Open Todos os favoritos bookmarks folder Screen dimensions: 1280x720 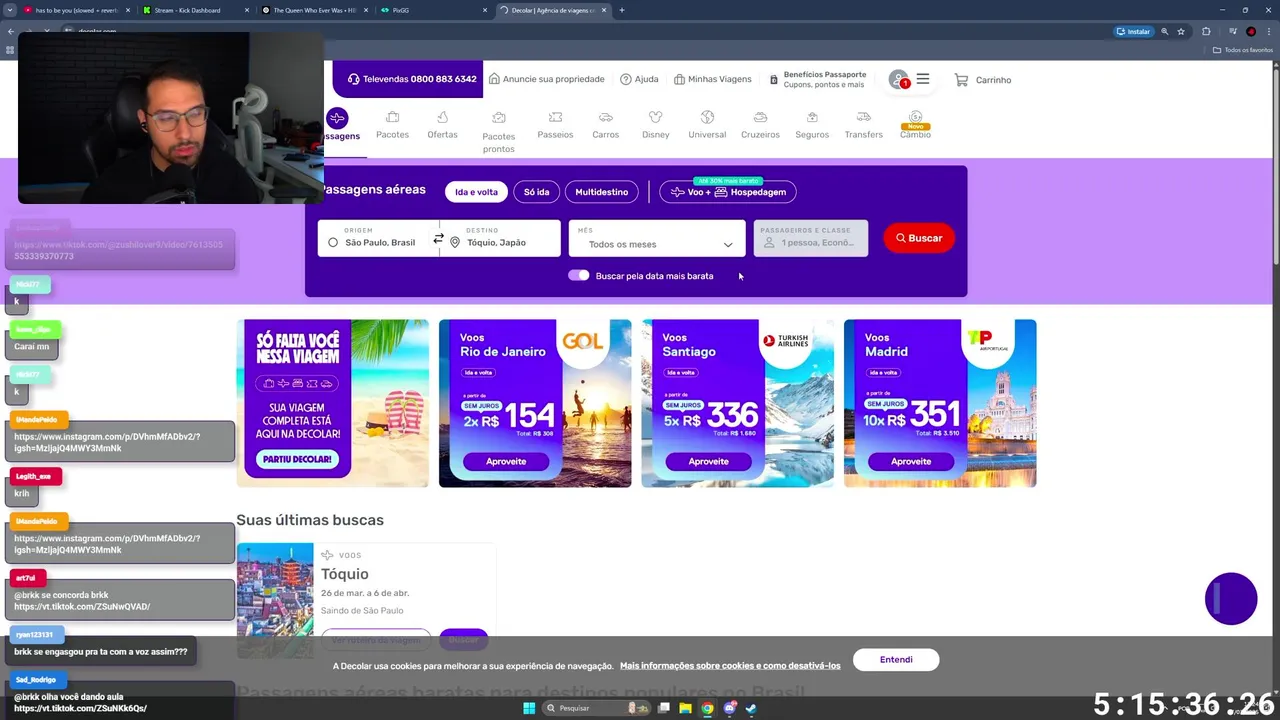(1243, 50)
